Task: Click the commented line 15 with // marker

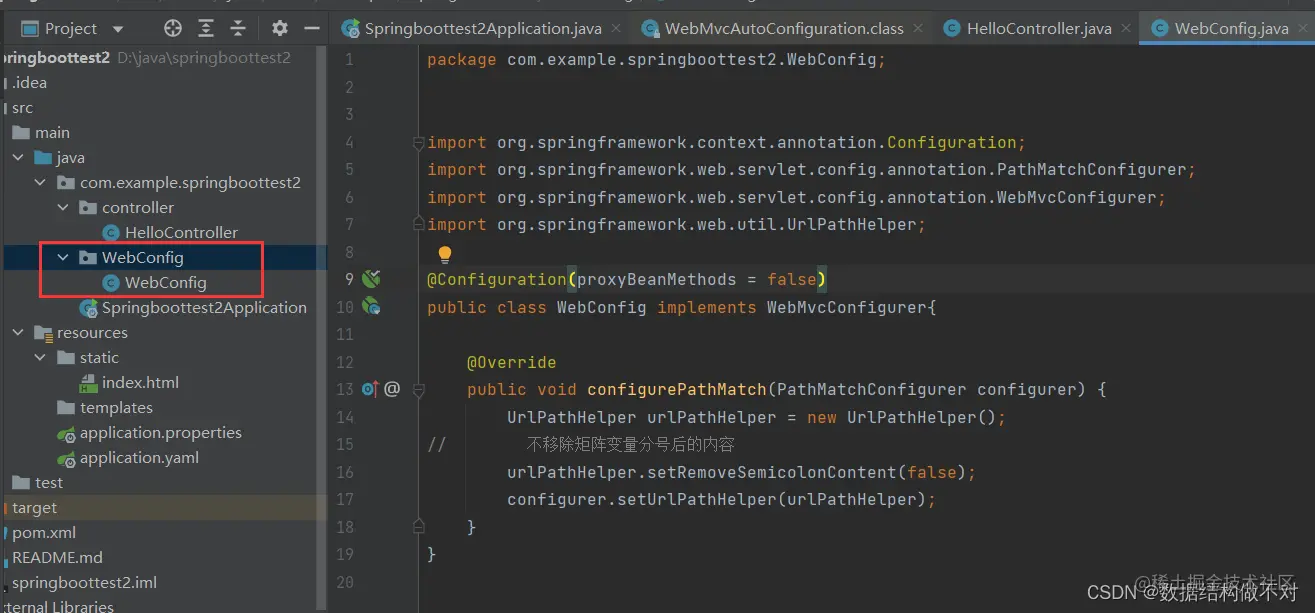Action: pos(581,444)
